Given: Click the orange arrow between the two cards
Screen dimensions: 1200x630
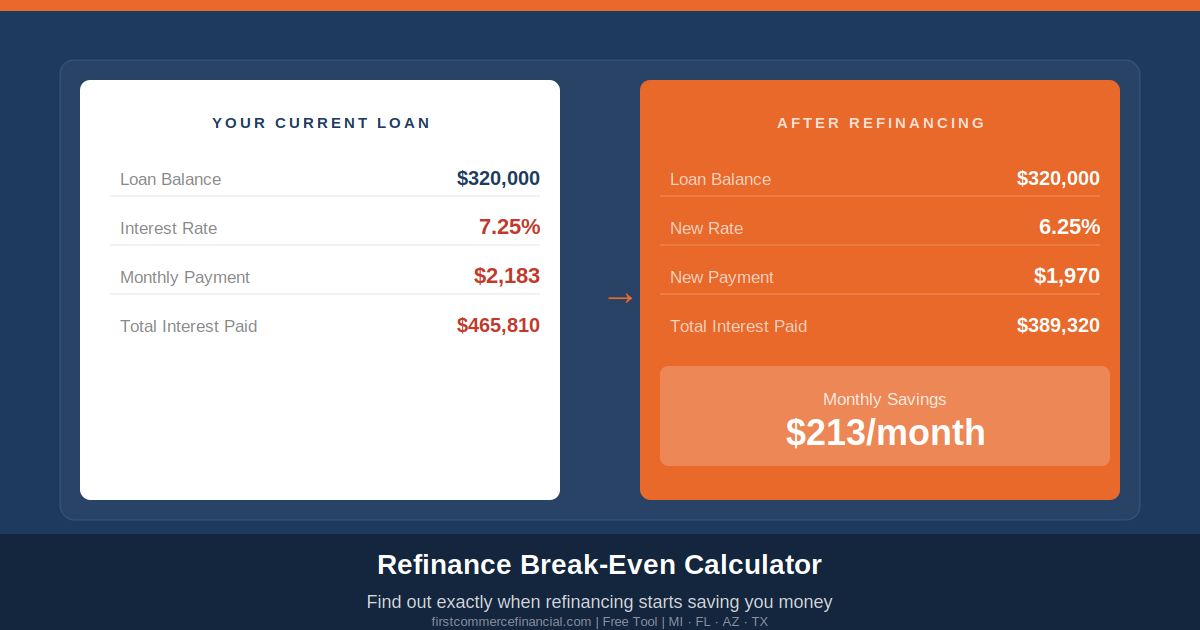Looking at the screenshot, I should tap(620, 297).
